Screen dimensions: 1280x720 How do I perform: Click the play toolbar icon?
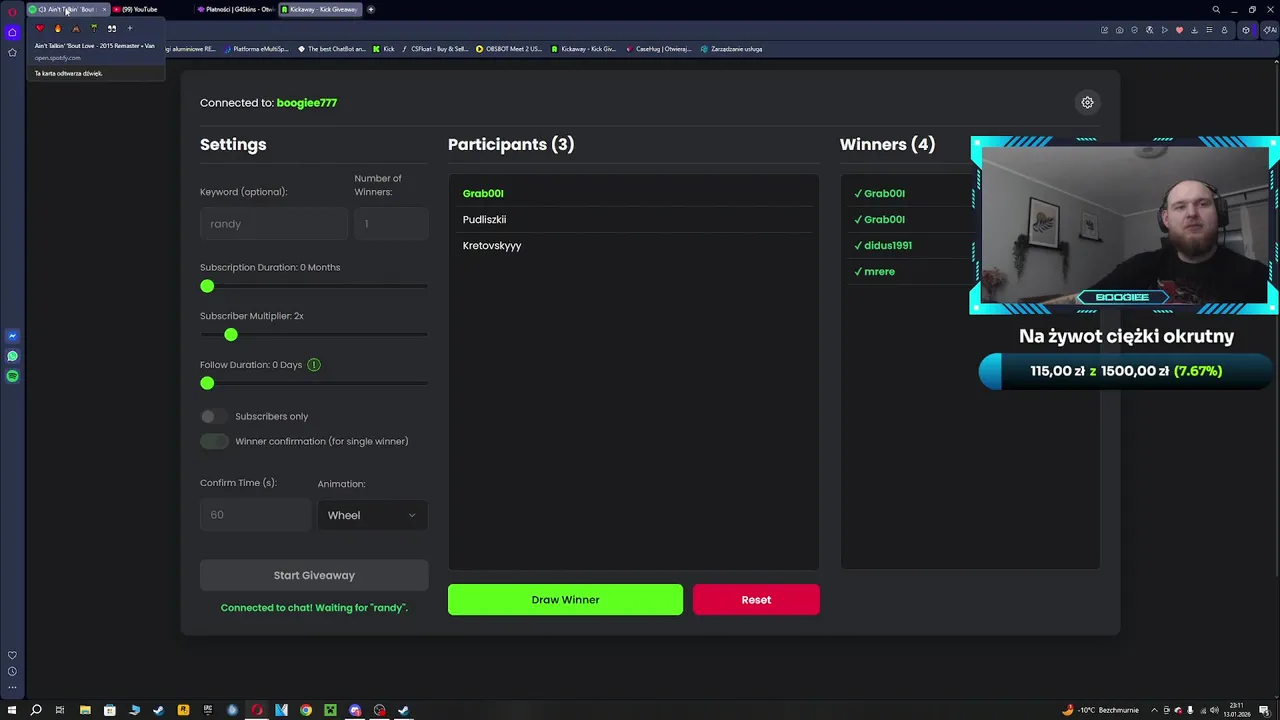[1164, 30]
